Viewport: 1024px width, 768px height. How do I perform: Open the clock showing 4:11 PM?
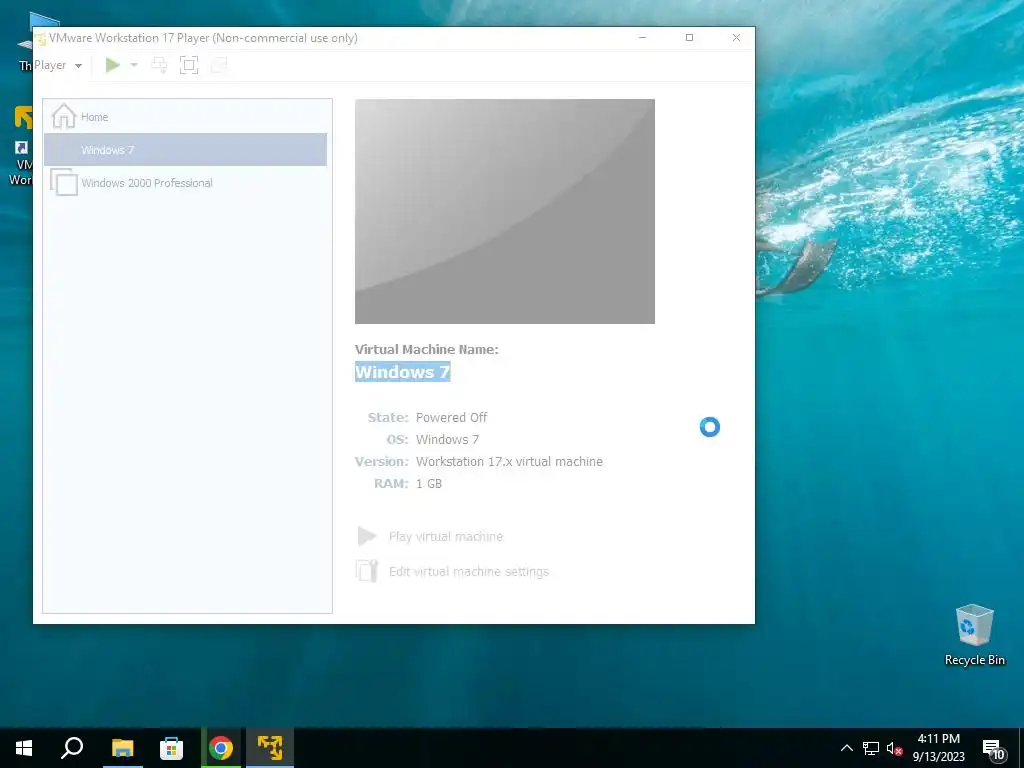[x=938, y=748]
